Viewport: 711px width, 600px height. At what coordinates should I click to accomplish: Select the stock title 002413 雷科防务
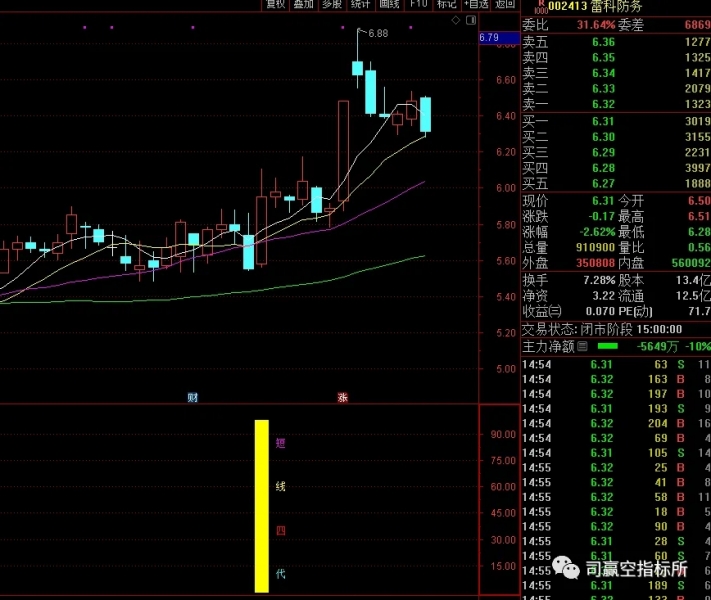(x=595, y=6)
